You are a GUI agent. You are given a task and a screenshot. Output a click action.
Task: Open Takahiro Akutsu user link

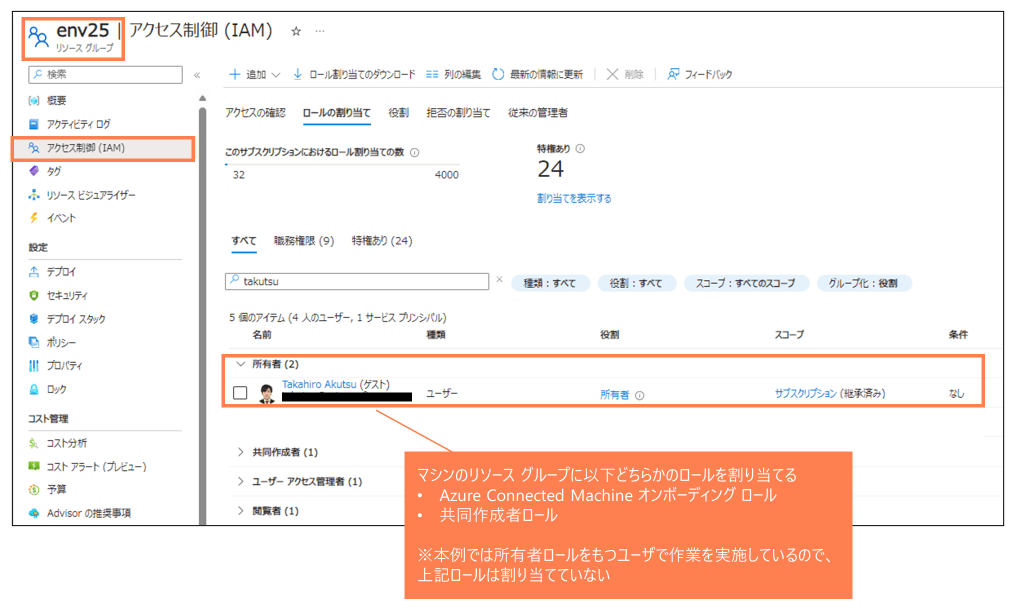319,384
